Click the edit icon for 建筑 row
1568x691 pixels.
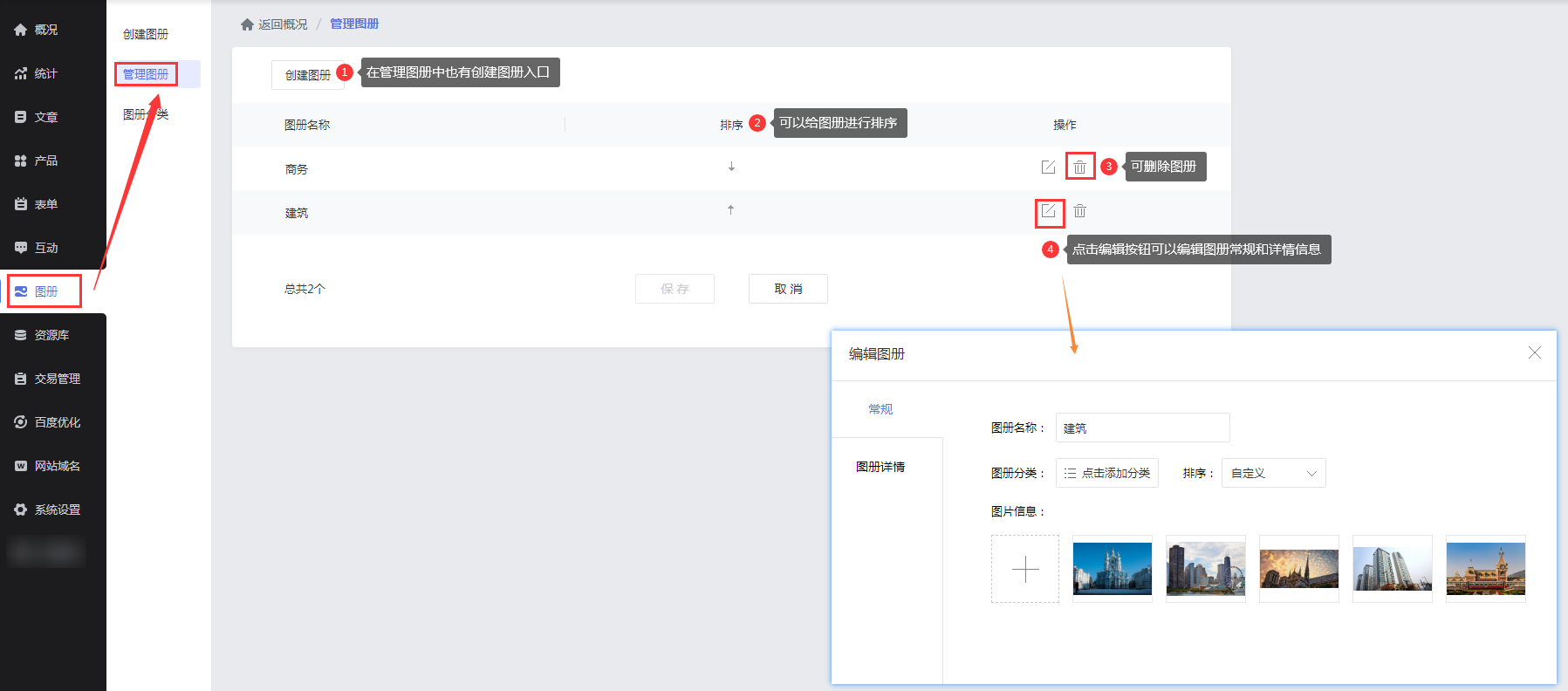coord(1049,211)
